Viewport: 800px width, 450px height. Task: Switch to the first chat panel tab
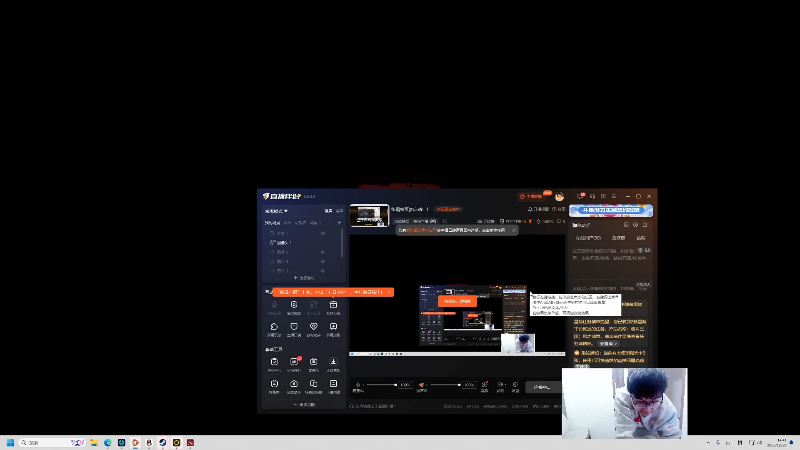coord(588,238)
